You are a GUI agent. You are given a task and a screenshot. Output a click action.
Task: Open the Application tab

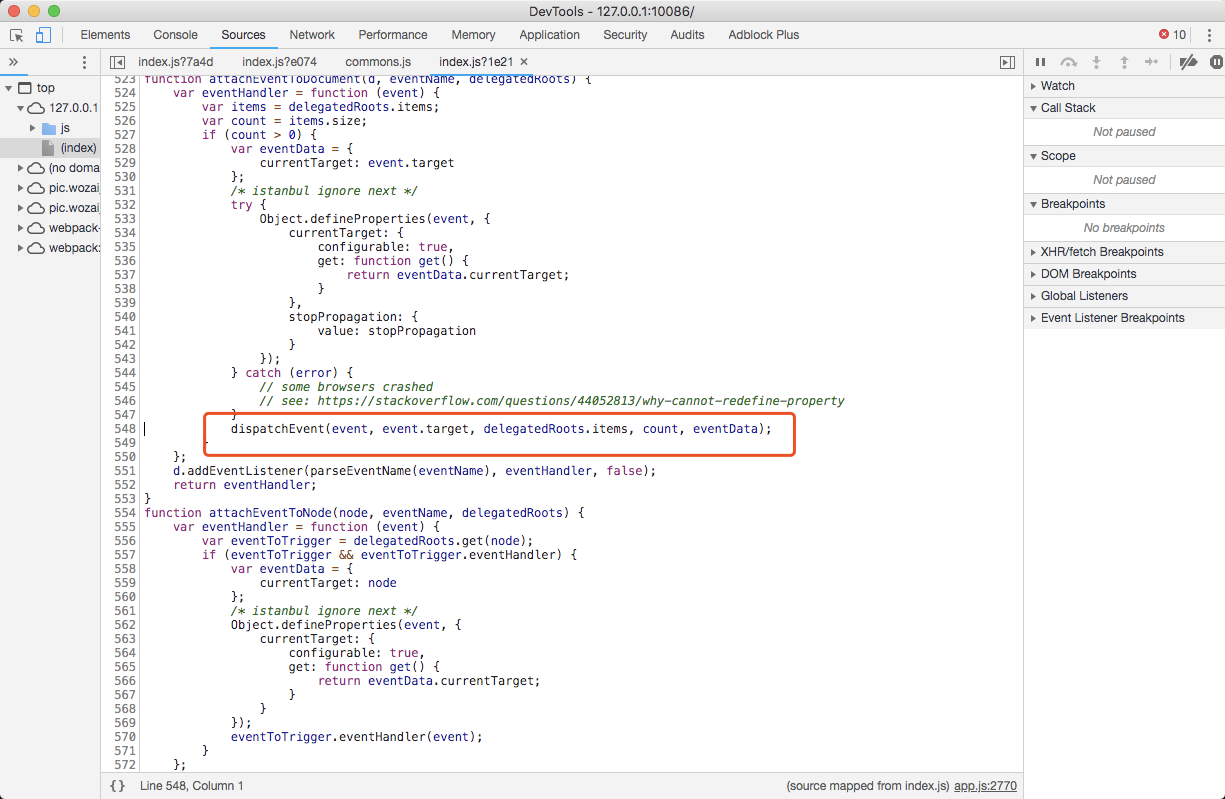(549, 35)
